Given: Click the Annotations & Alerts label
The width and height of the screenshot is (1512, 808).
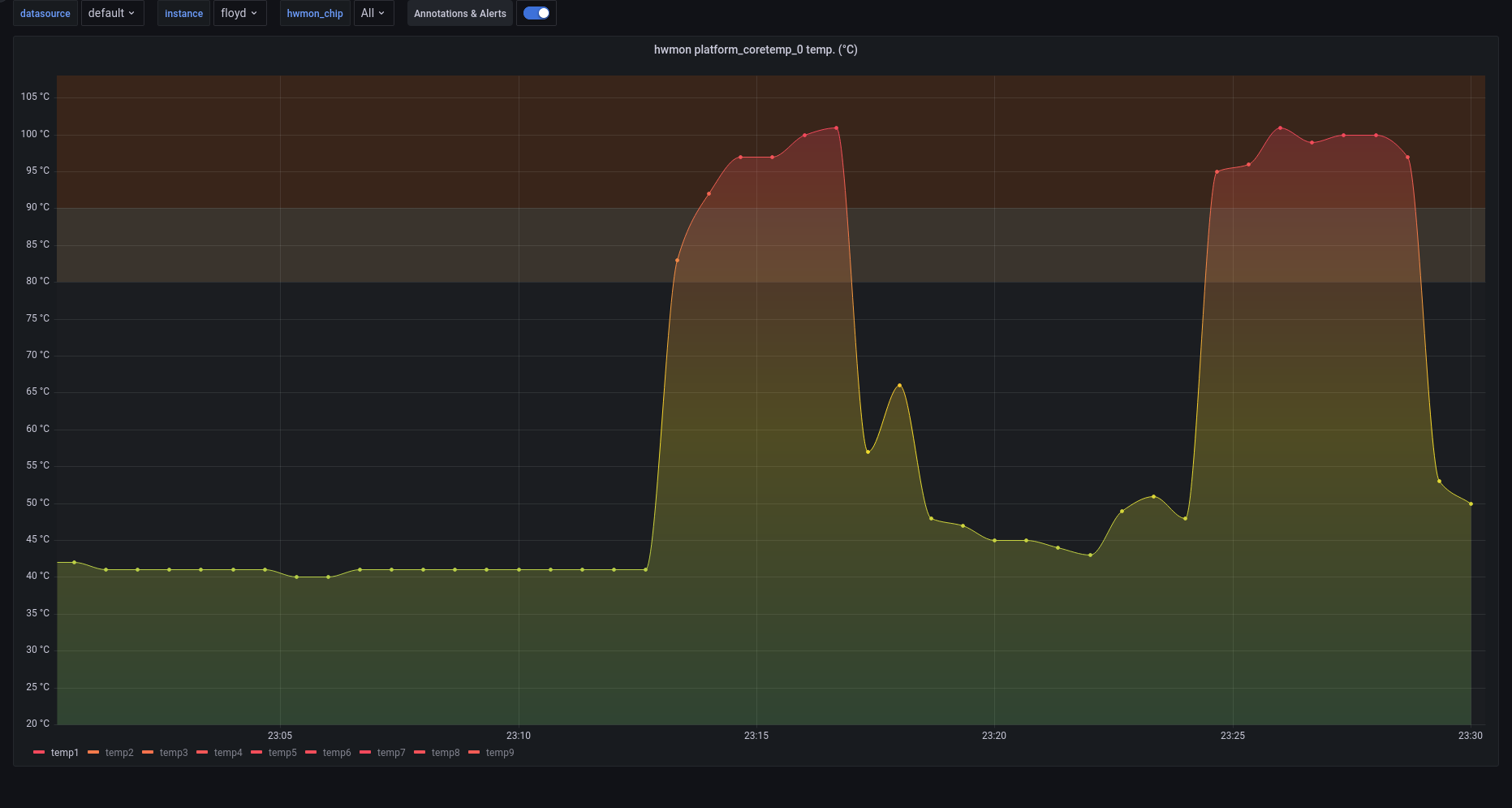Looking at the screenshot, I should coord(460,14).
